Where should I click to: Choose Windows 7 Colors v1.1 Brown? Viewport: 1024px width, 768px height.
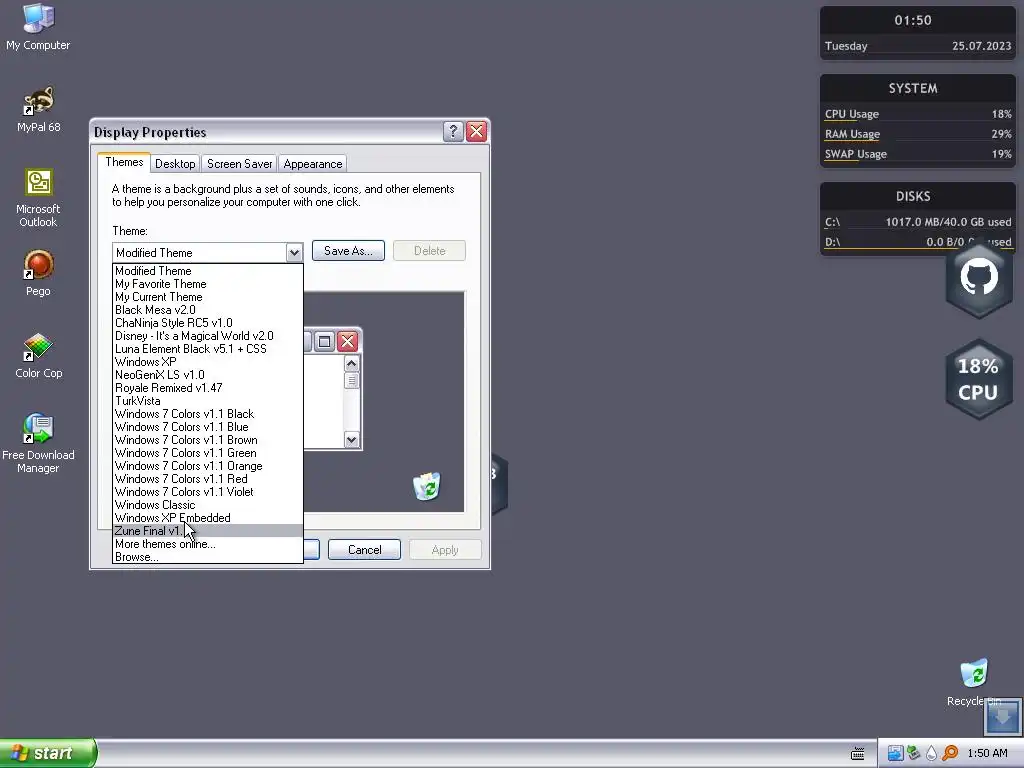coord(208,440)
